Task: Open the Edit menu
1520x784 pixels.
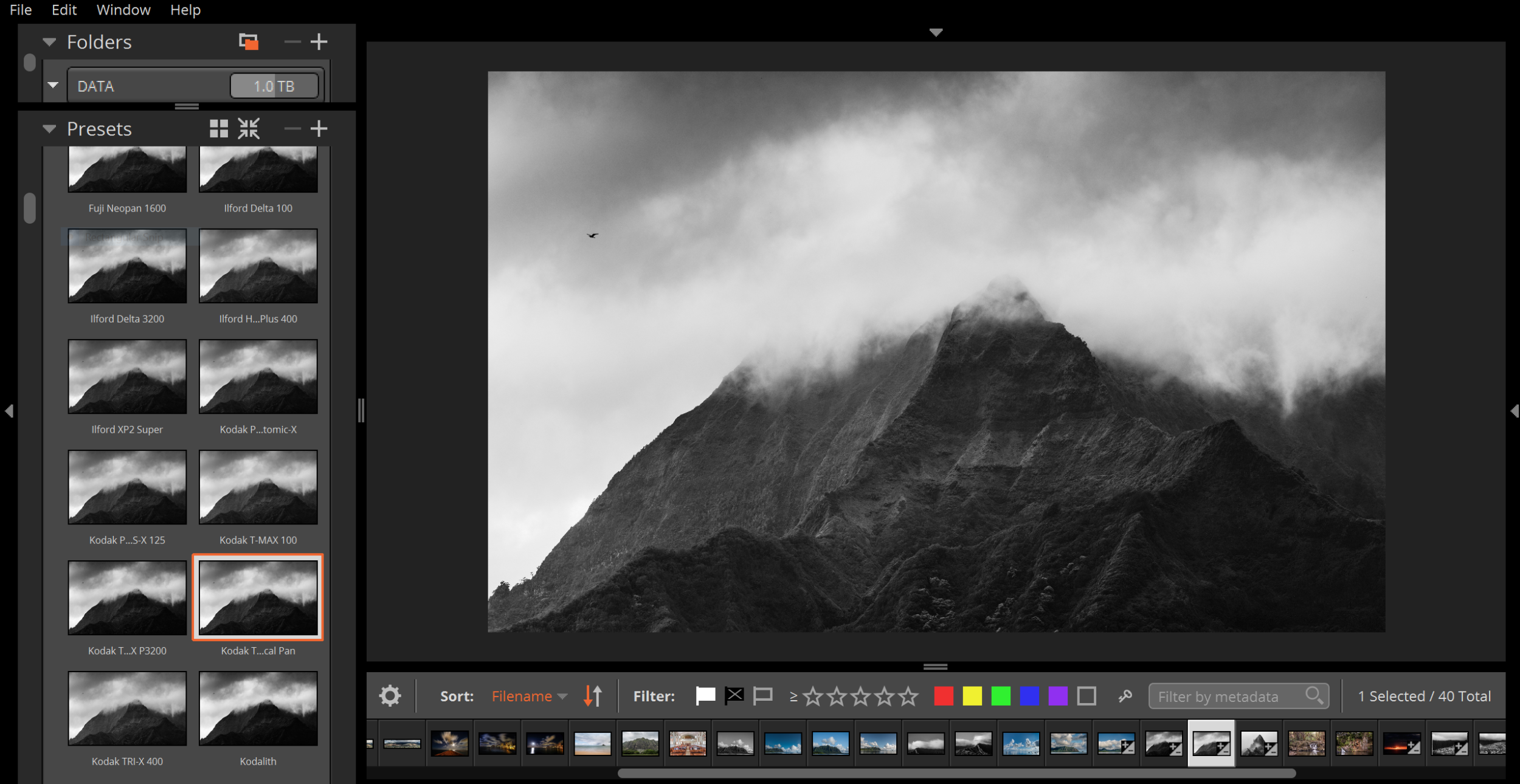Action: 64,10
